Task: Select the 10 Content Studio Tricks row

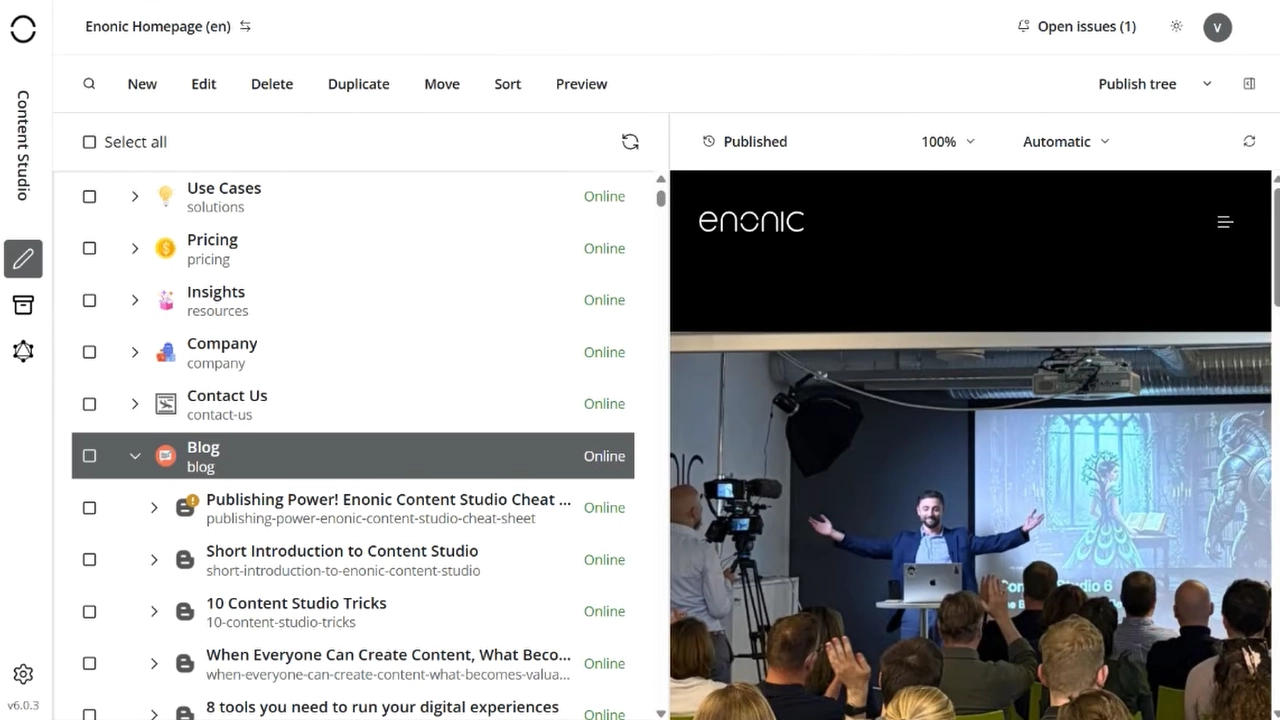Action: pos(353,612)
